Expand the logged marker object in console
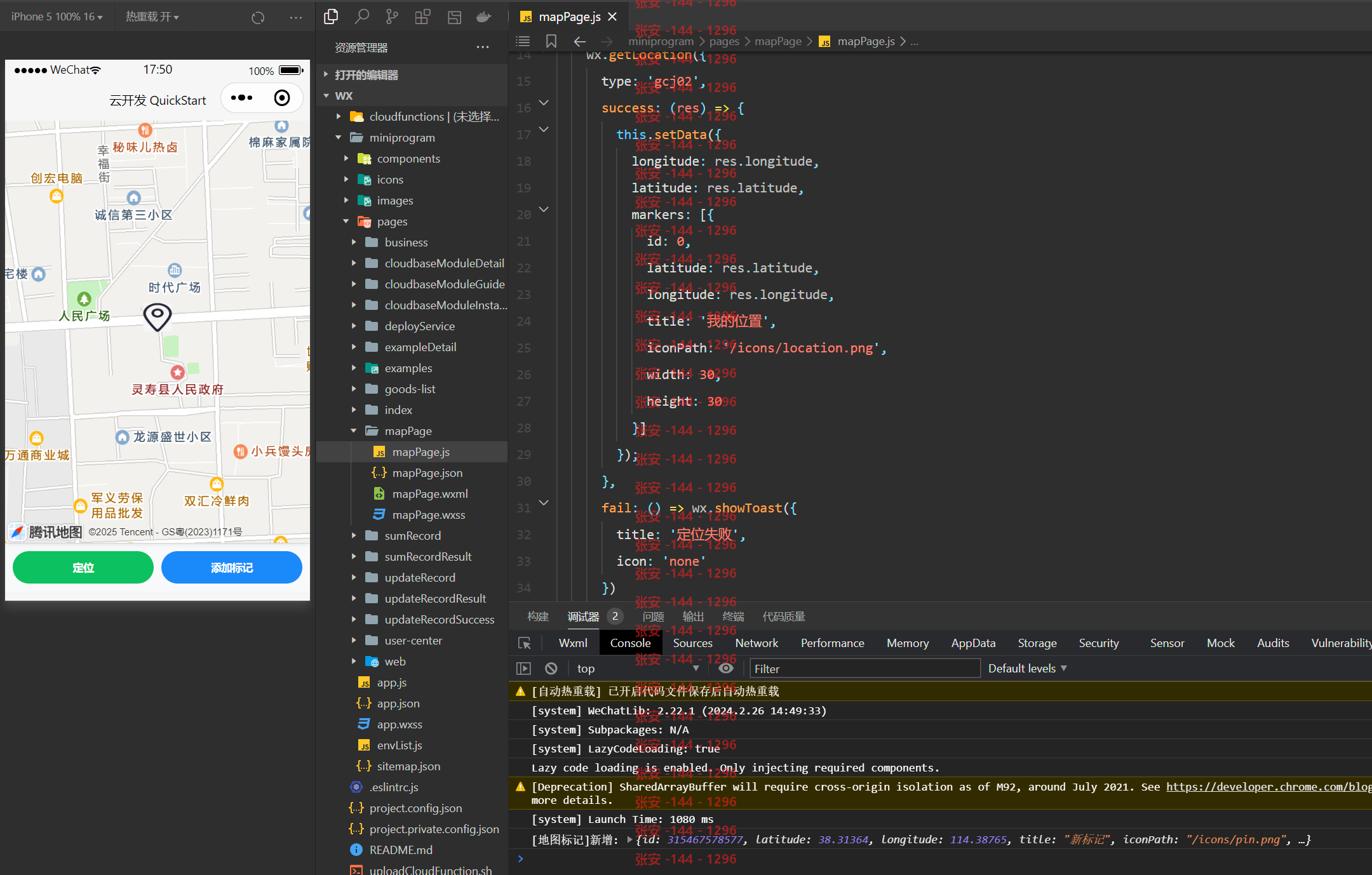Screen dimensions: 1372x875 (629, 839)
